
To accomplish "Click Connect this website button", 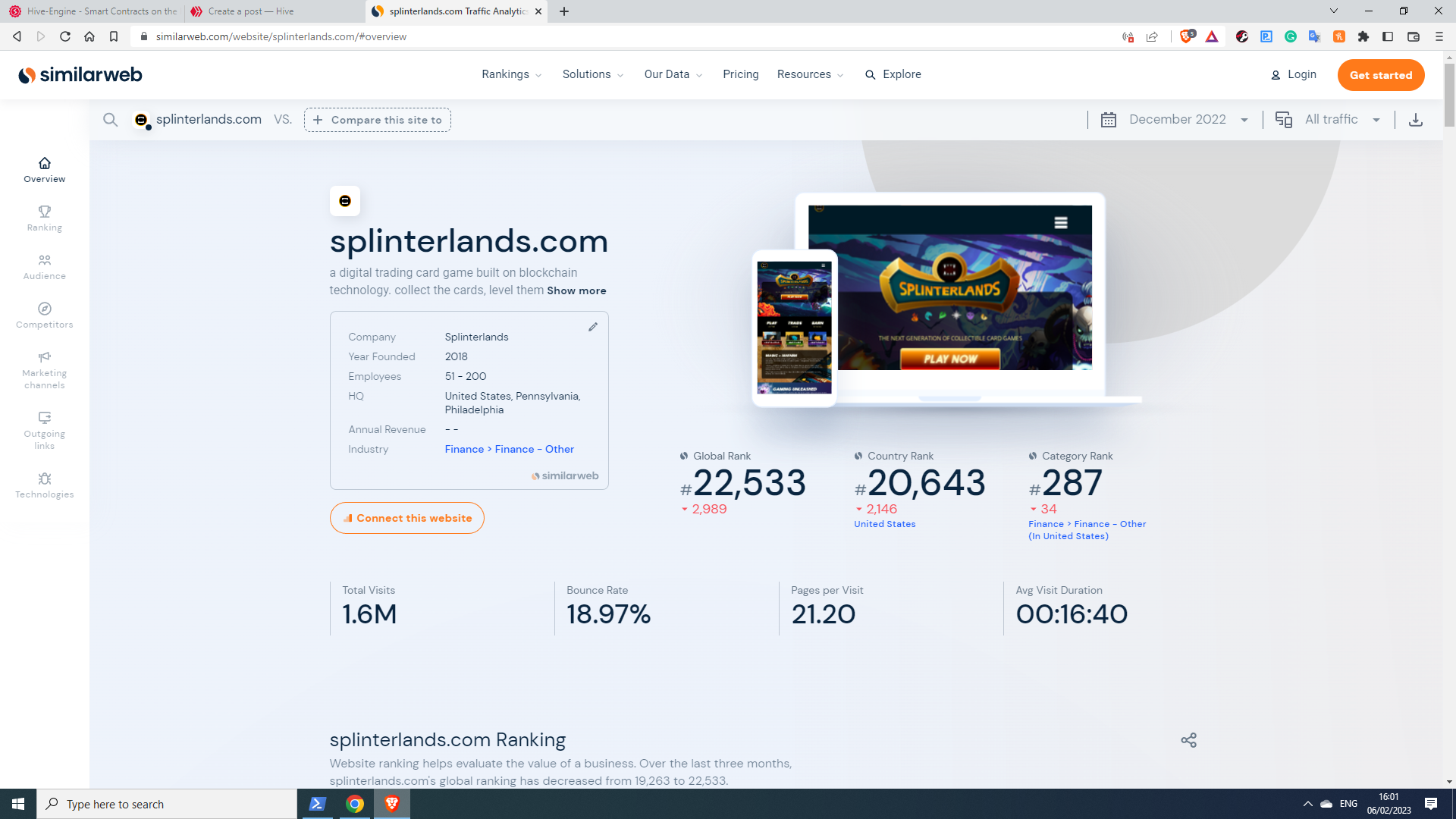I will pos(407,518).
